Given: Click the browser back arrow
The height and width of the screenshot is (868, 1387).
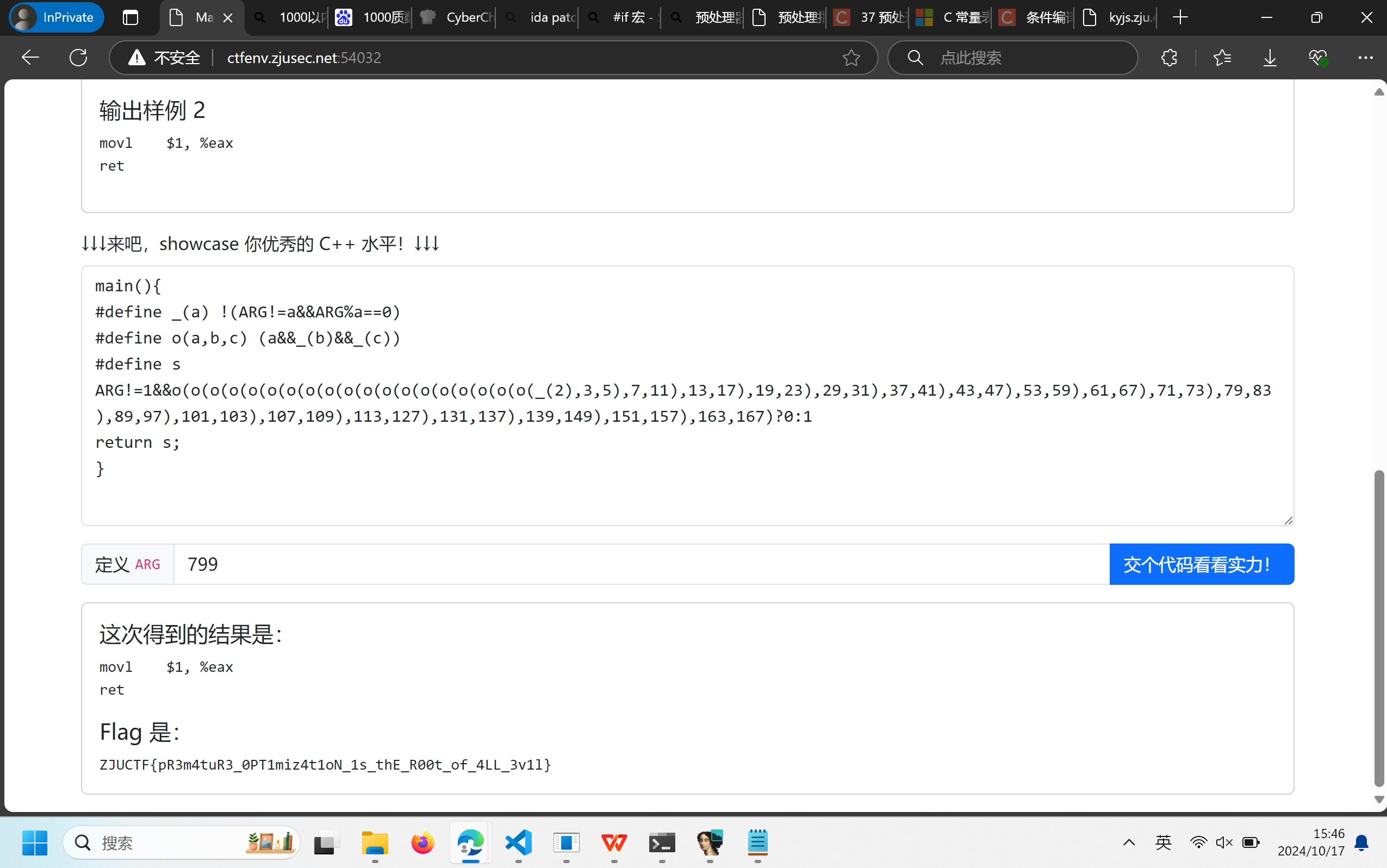Looking at the screenshot, I should pyautogui.click(x=30, y=58).
